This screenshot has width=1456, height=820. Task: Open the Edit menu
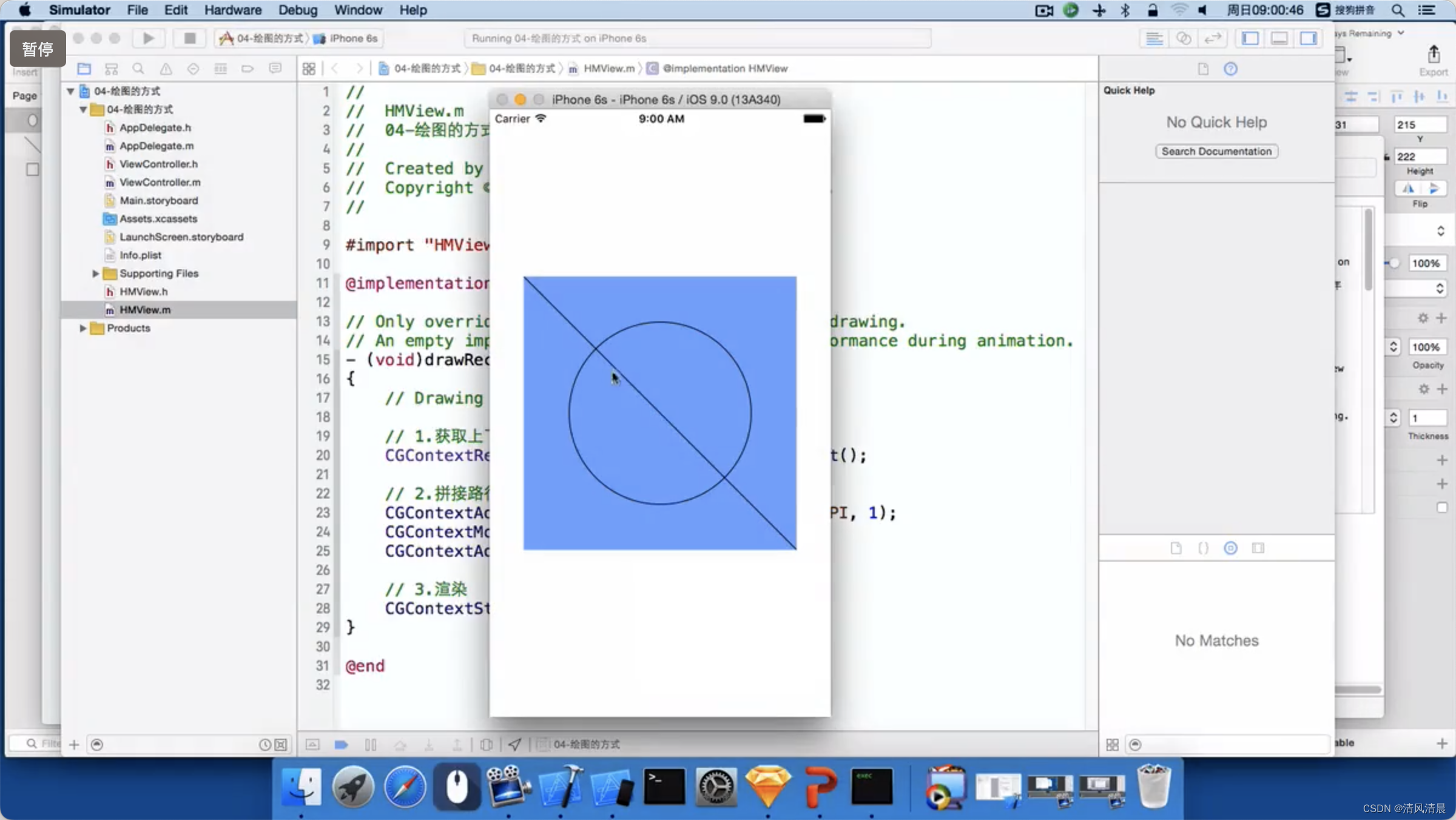[176, 10]
